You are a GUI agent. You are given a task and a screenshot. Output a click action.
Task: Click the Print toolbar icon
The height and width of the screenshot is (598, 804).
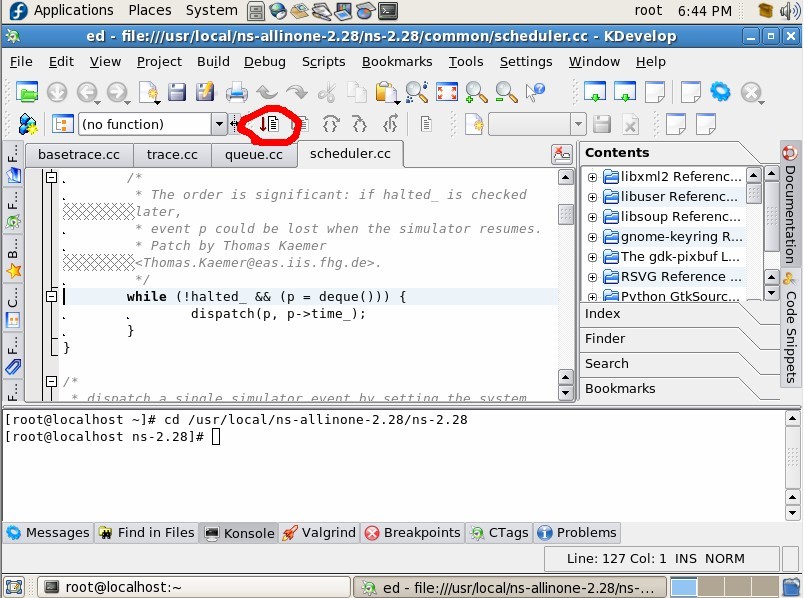point(236,92)
